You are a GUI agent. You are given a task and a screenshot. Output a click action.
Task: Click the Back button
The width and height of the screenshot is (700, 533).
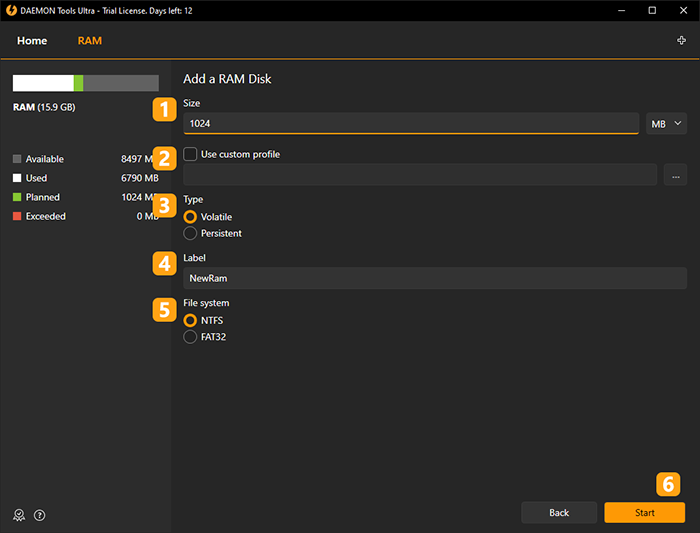[x=559, y=512]
